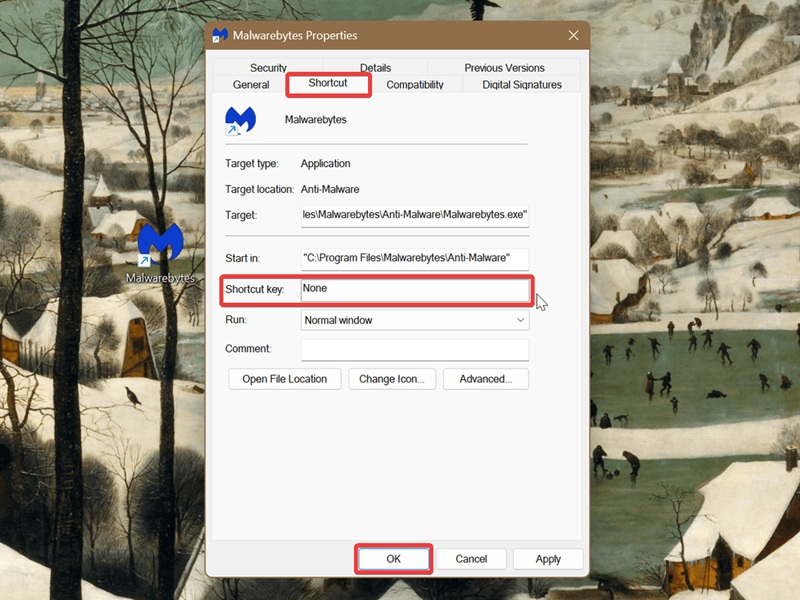Click the Malwarebytes name text in the dialog
Viewport: 800px width, 600px height.
tap(315, 119)
